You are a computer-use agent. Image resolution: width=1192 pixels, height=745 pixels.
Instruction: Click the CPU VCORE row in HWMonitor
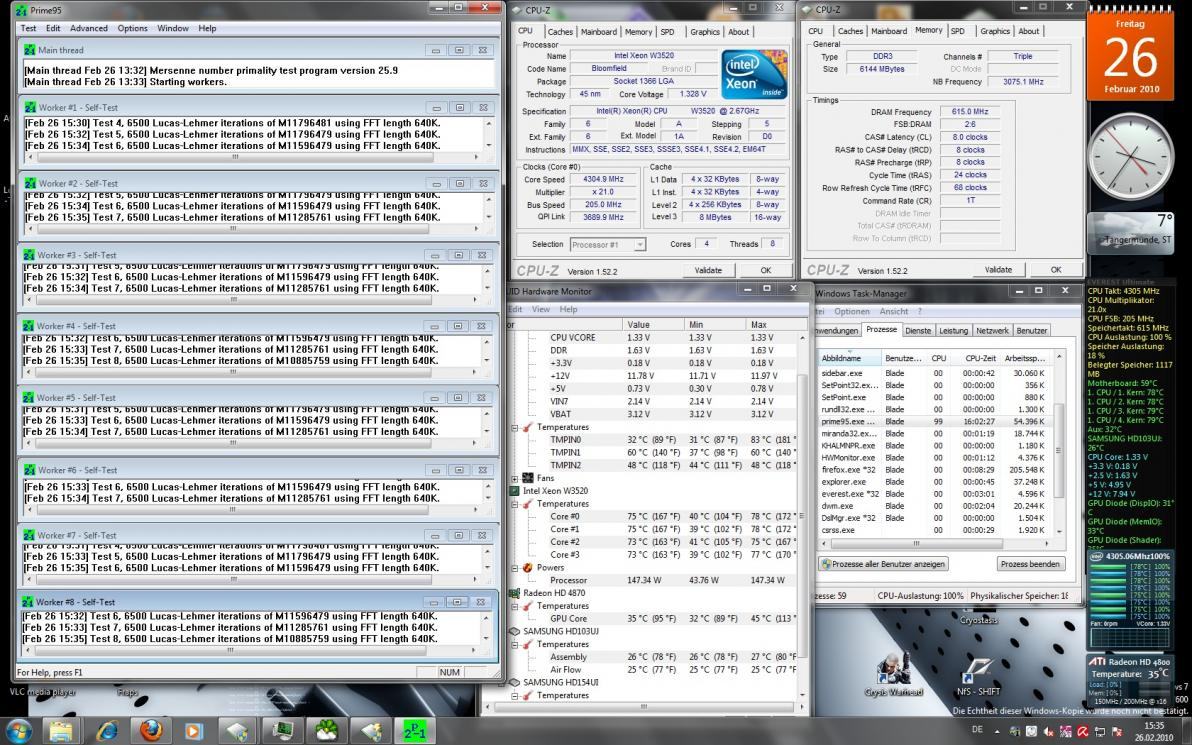point(652,338)
